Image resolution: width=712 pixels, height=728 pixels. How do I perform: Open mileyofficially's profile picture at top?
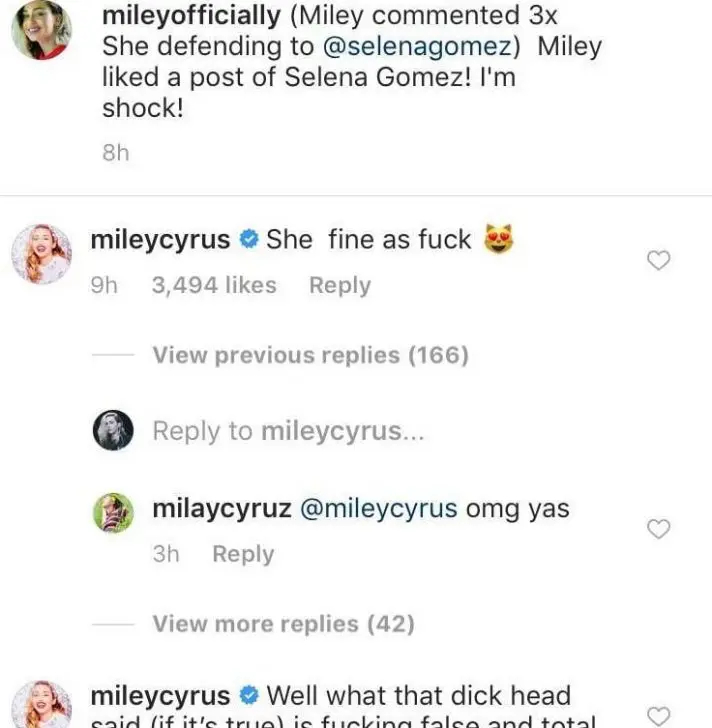pyautogui.click(x=41, y=30)
